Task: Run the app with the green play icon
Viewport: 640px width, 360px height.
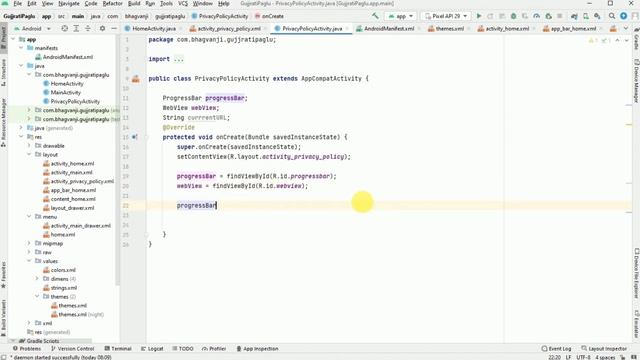Action: [479, 16]
